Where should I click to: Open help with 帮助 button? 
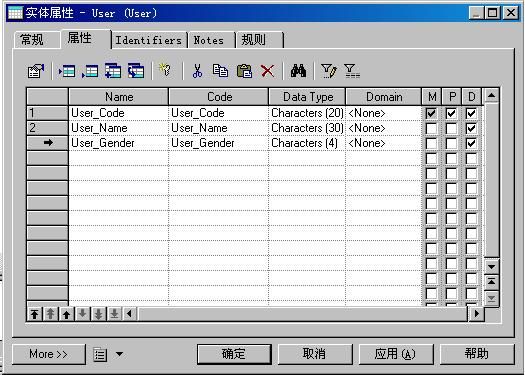click(477, 354)
